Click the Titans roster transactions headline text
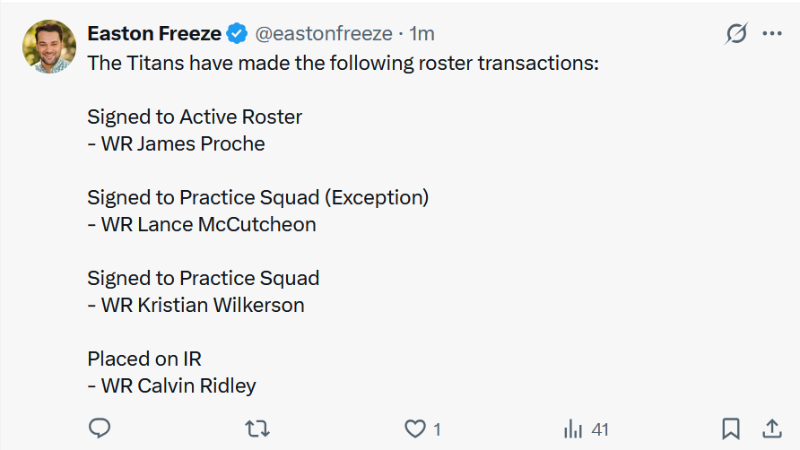800x450 pixels. coord(342,62)
